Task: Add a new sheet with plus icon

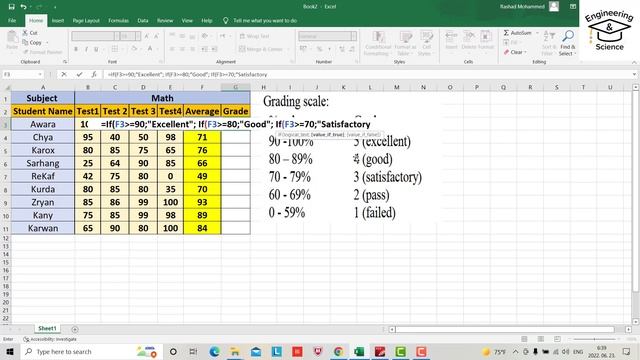Action: [x=75, y=329]
